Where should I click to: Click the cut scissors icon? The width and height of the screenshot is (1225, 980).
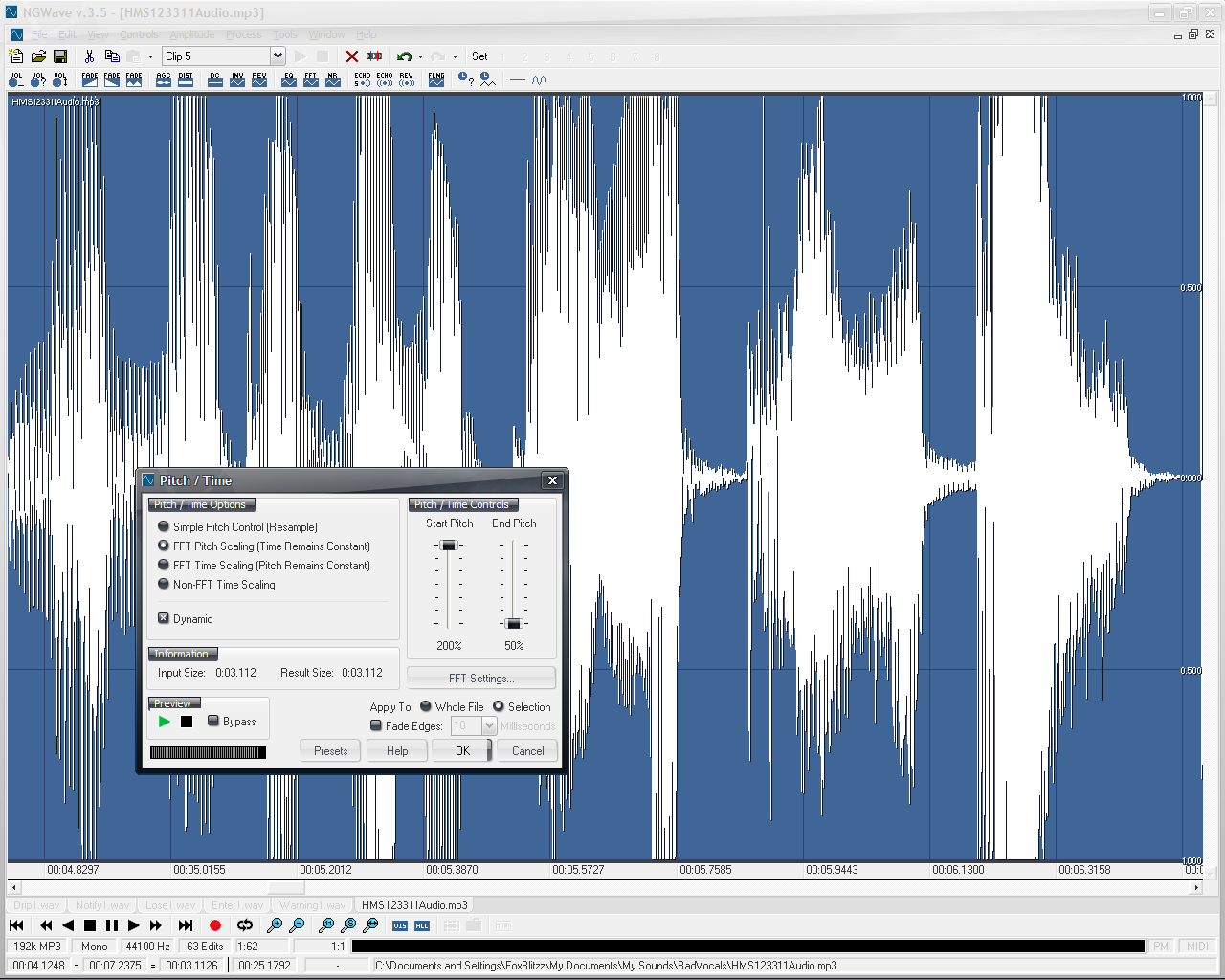coord(89,56)
